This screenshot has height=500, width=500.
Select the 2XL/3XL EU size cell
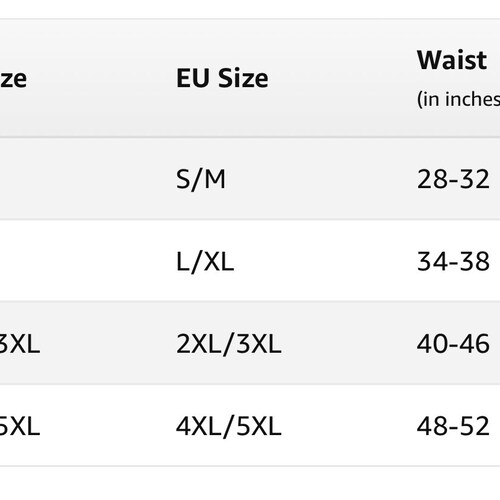point(229,344)
